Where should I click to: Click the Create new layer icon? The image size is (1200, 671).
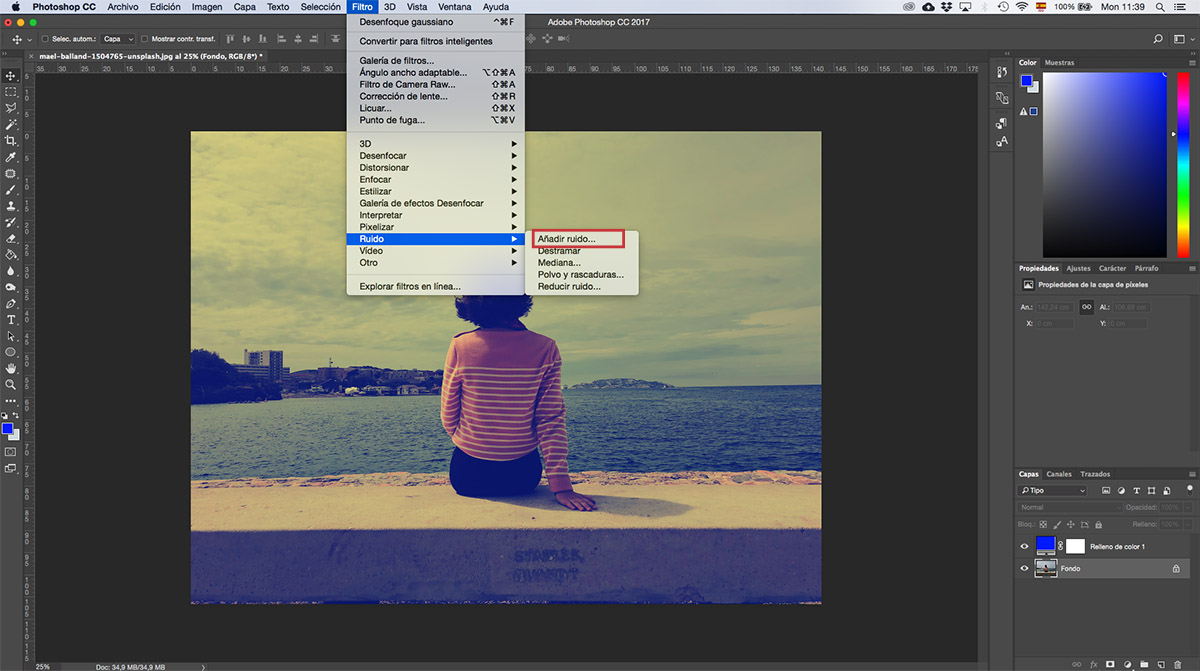pyautogui.click(x=1160, y=663)
